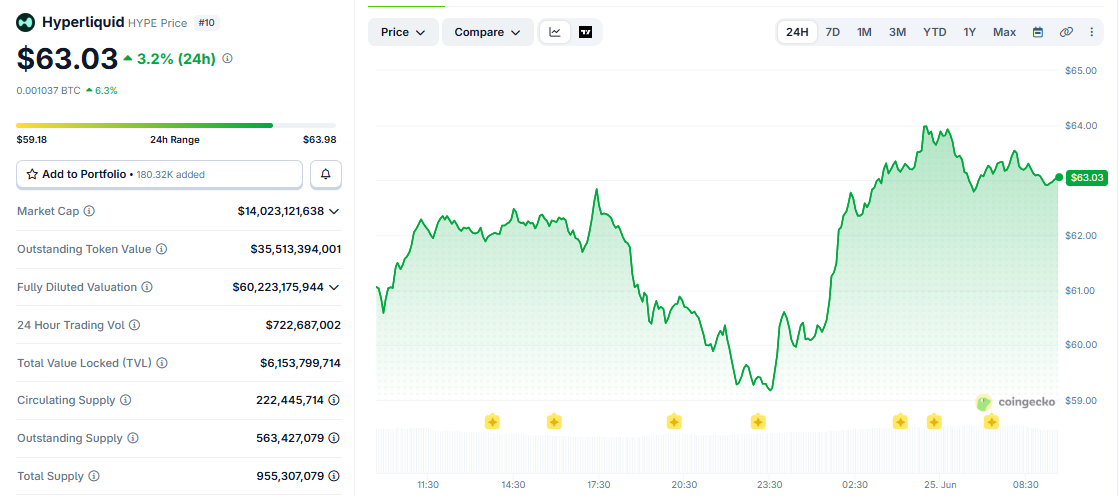
Task: Select the 1M time range
Action: coord(864,32)
